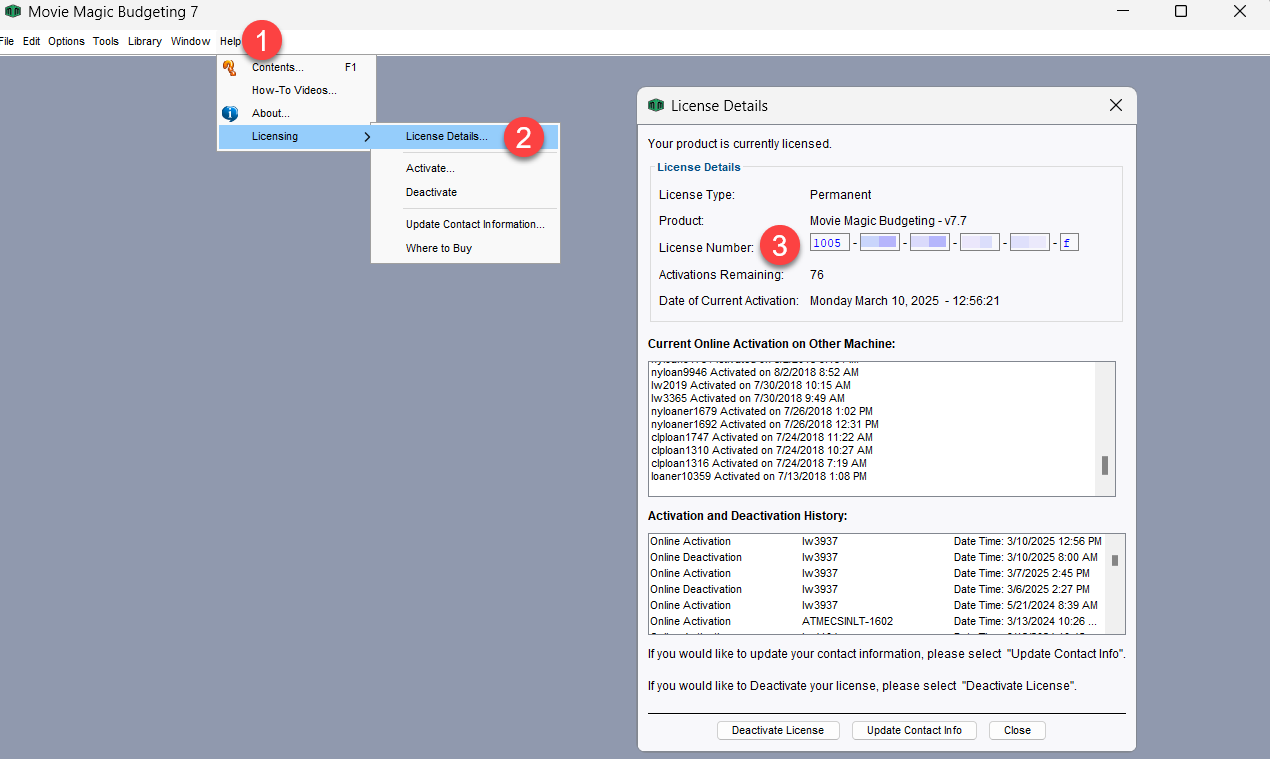This screenshot has width=1270, height=759.
Task: Select the lw3365 Activated on 7/30/2018 row
Action: 871,398
